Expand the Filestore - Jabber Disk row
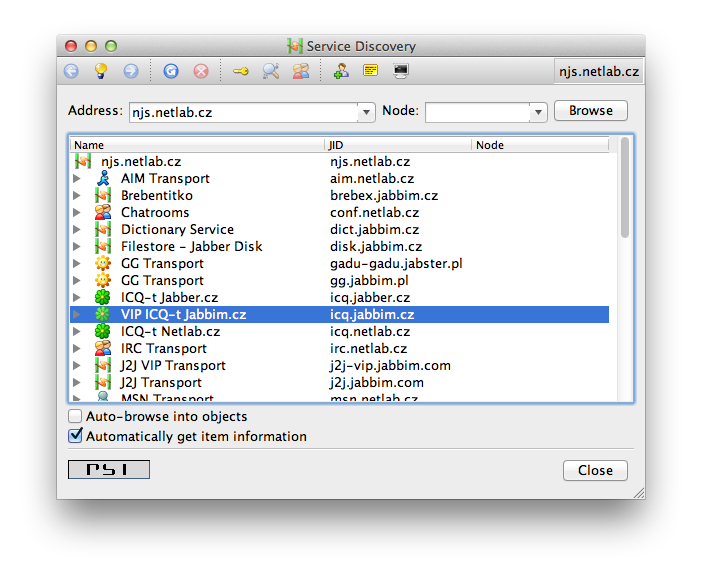 coord(77,246)
